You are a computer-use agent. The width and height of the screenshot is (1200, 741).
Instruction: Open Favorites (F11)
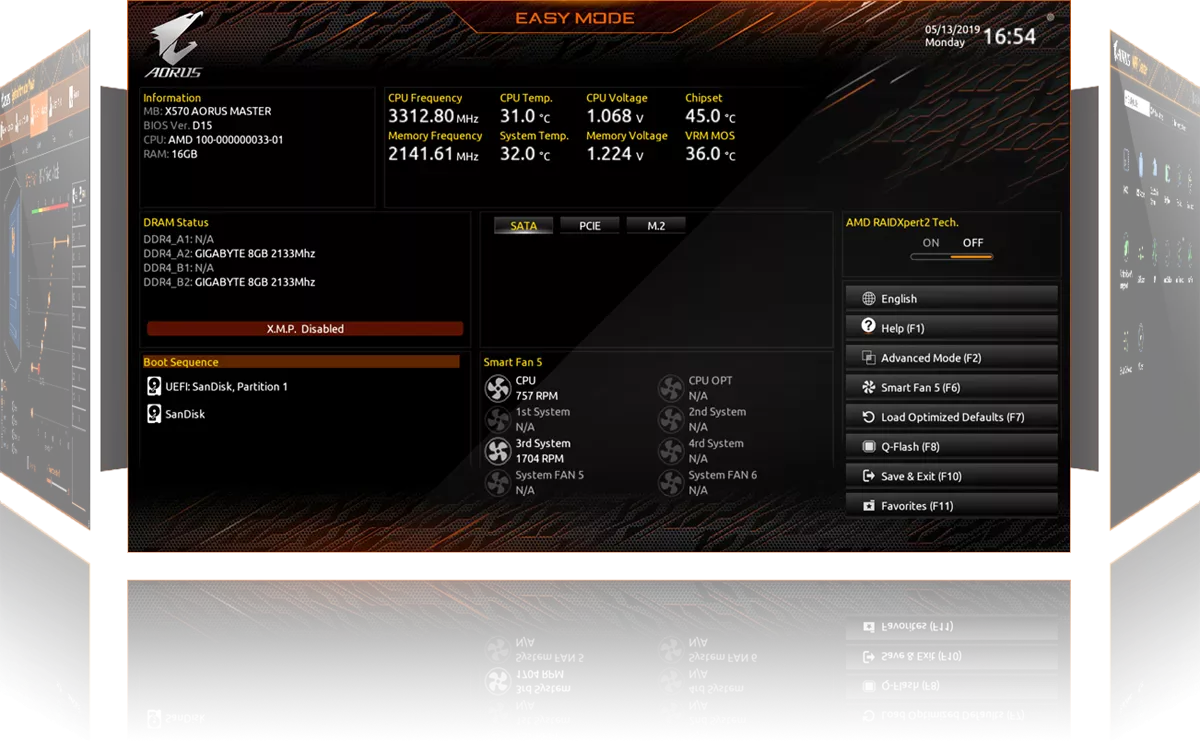click(x=951, y=506)
